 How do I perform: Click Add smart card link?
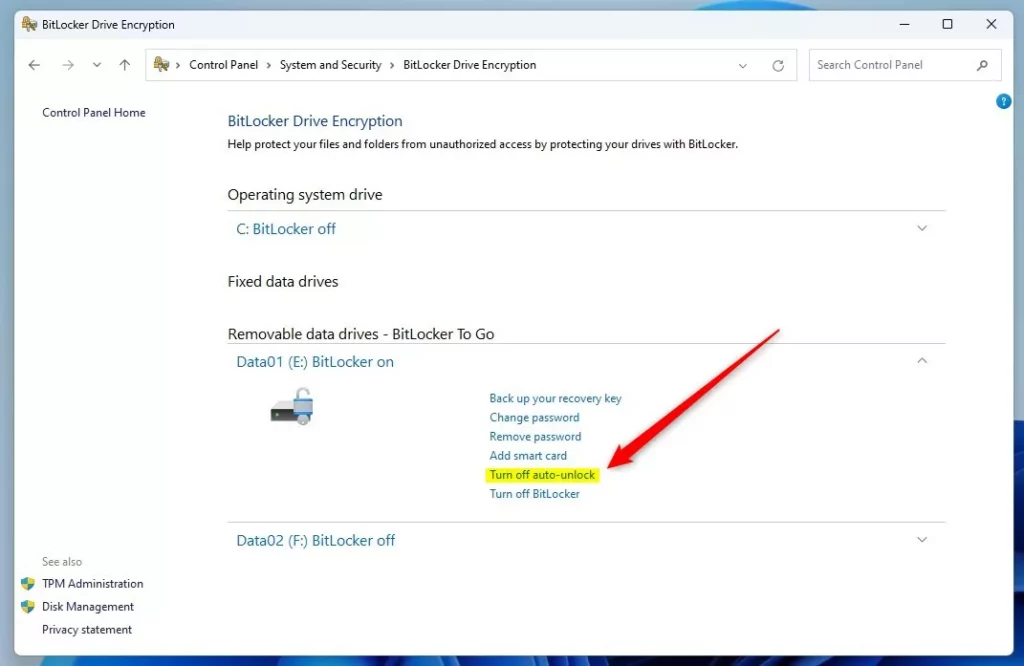528,455
